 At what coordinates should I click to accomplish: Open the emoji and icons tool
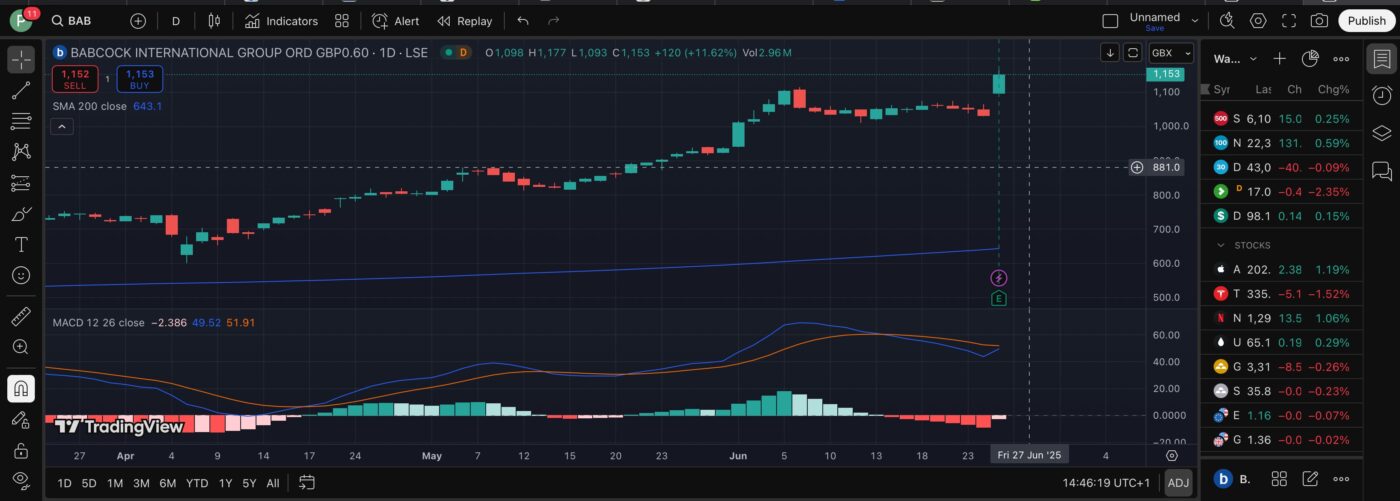coord(21,275)
